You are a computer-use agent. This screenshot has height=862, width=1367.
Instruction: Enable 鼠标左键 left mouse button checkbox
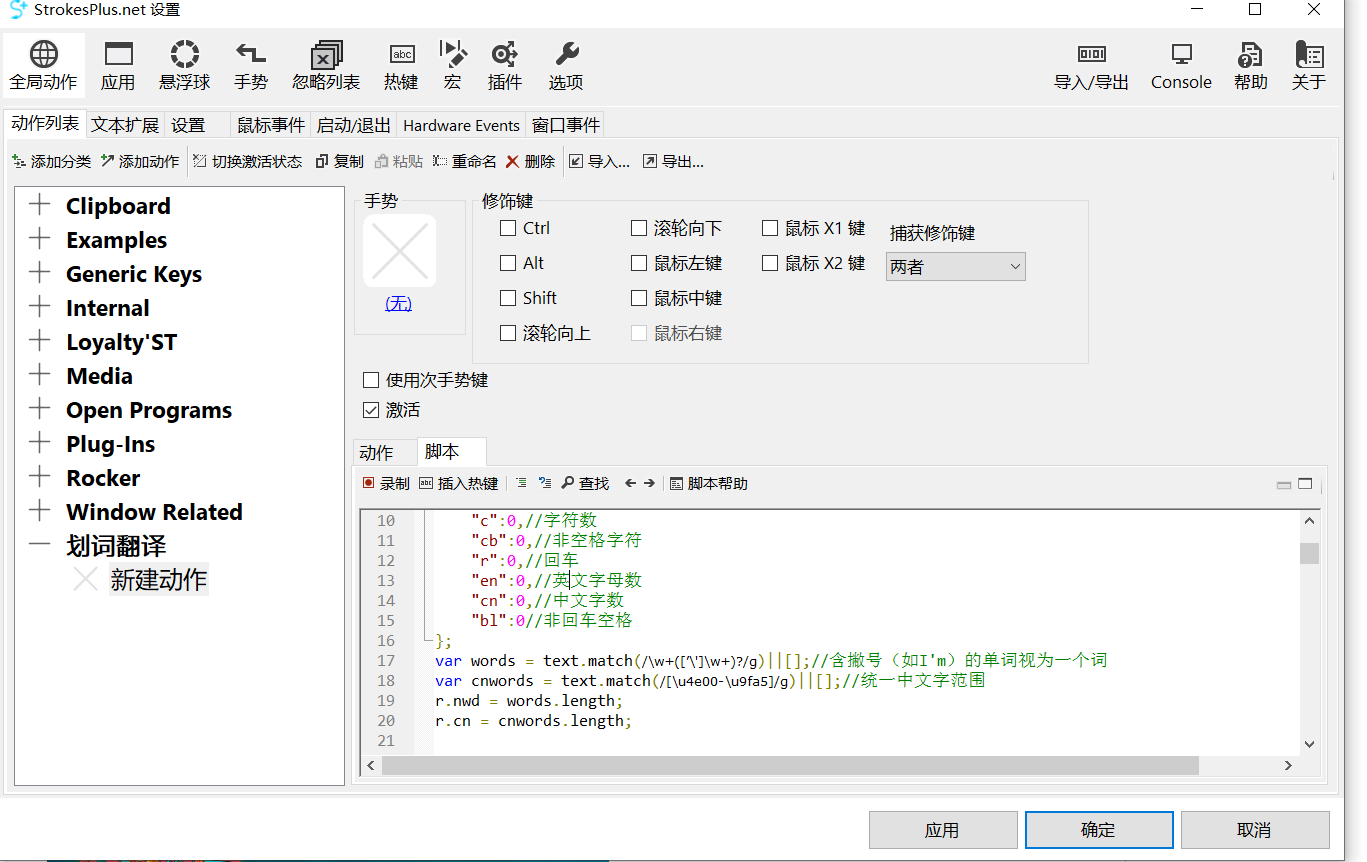coord(639,263)
